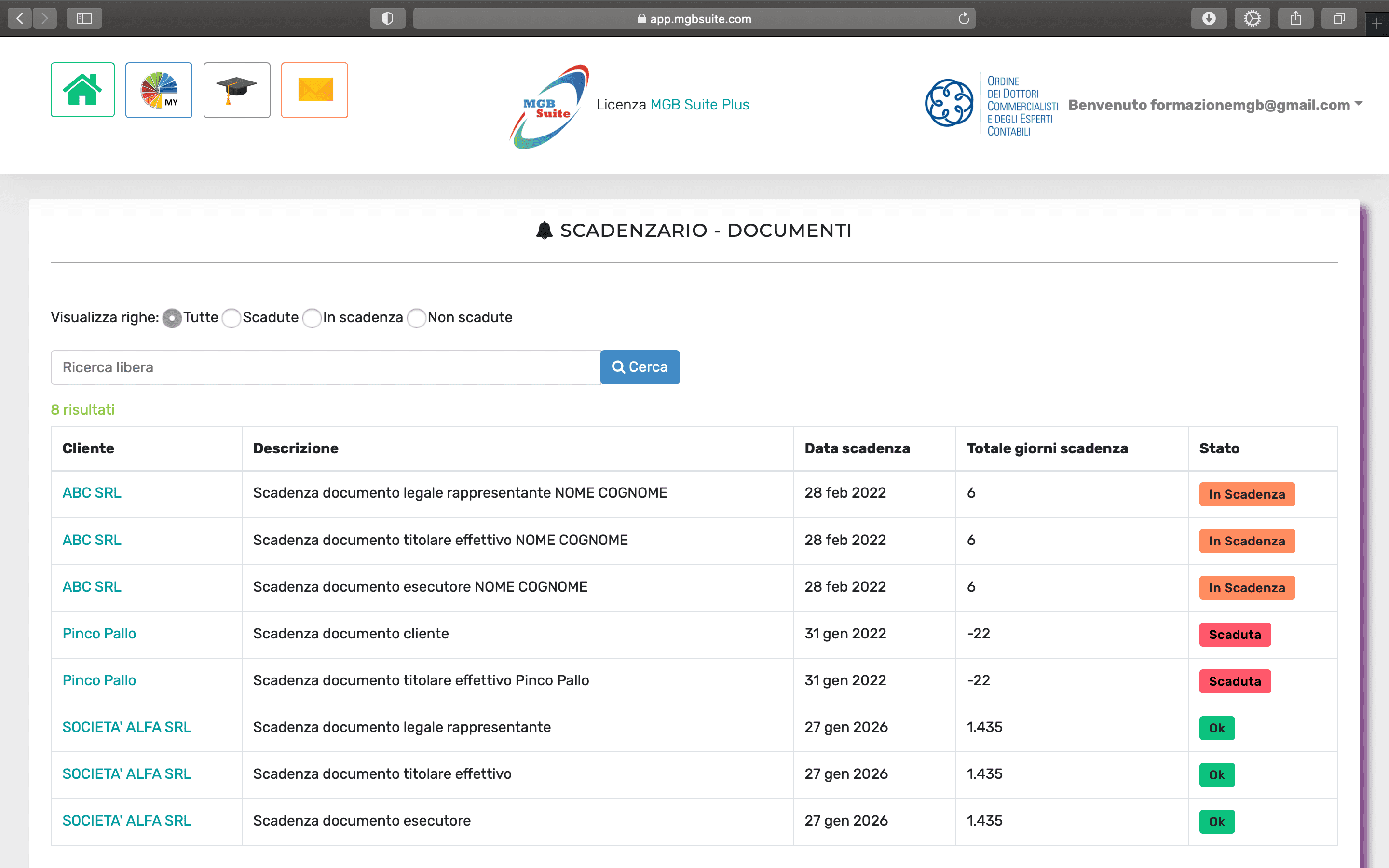Reload page using address bar refresh icon

coord(964,18)
